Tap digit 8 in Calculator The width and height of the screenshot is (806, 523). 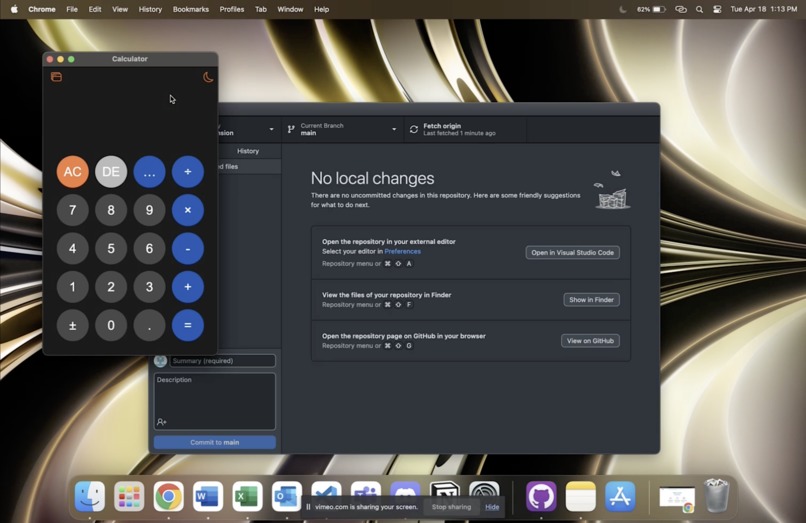(x=111, y=210)
